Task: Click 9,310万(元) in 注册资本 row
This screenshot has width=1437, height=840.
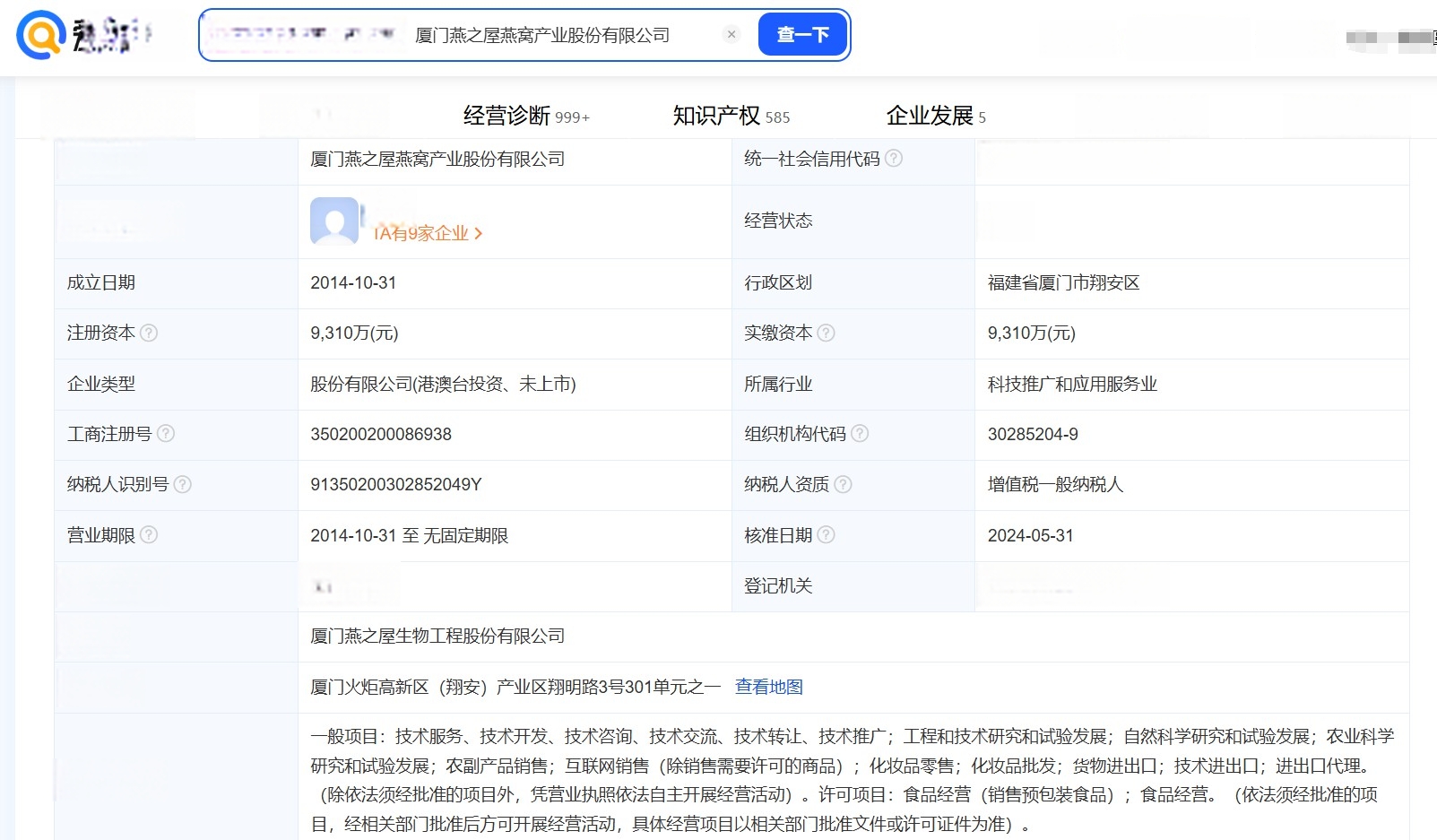Action: coord(354,333)
